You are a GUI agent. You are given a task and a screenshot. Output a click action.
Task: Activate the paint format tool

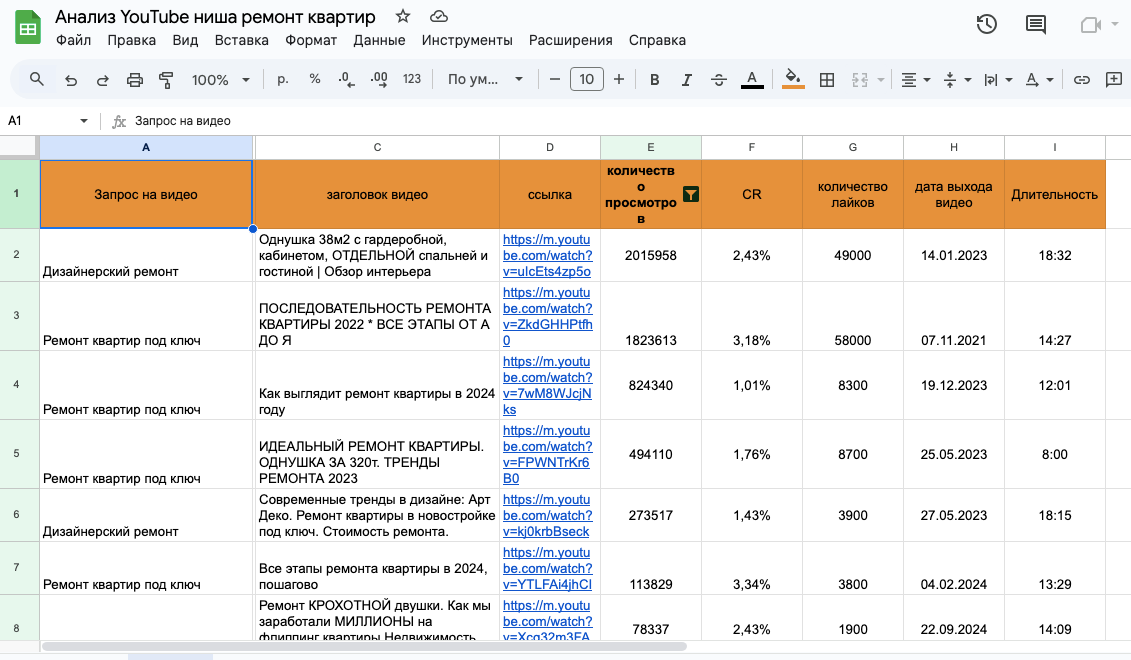(x=167, y=79)
